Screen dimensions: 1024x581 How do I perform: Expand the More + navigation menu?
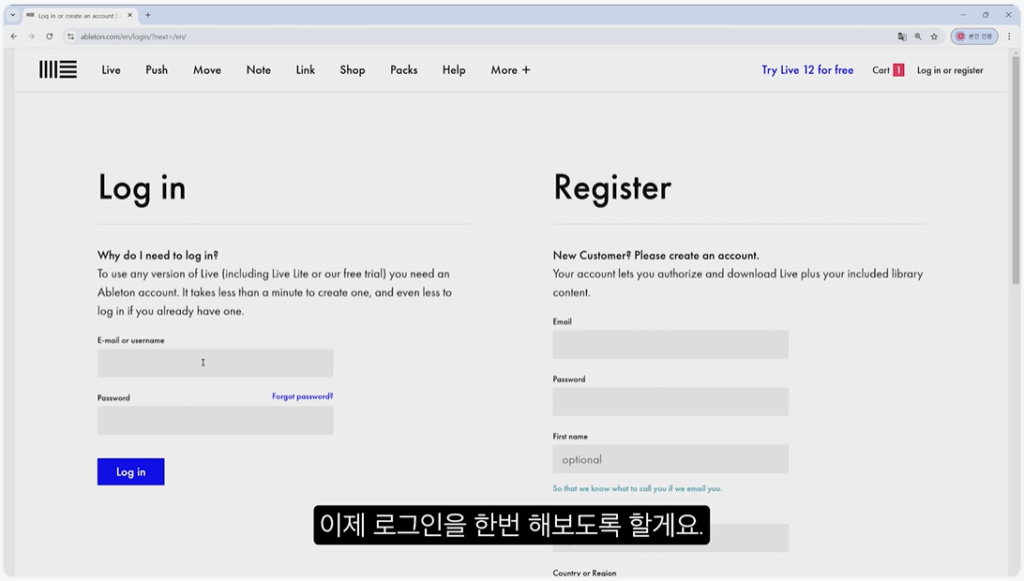coord(510,70)
